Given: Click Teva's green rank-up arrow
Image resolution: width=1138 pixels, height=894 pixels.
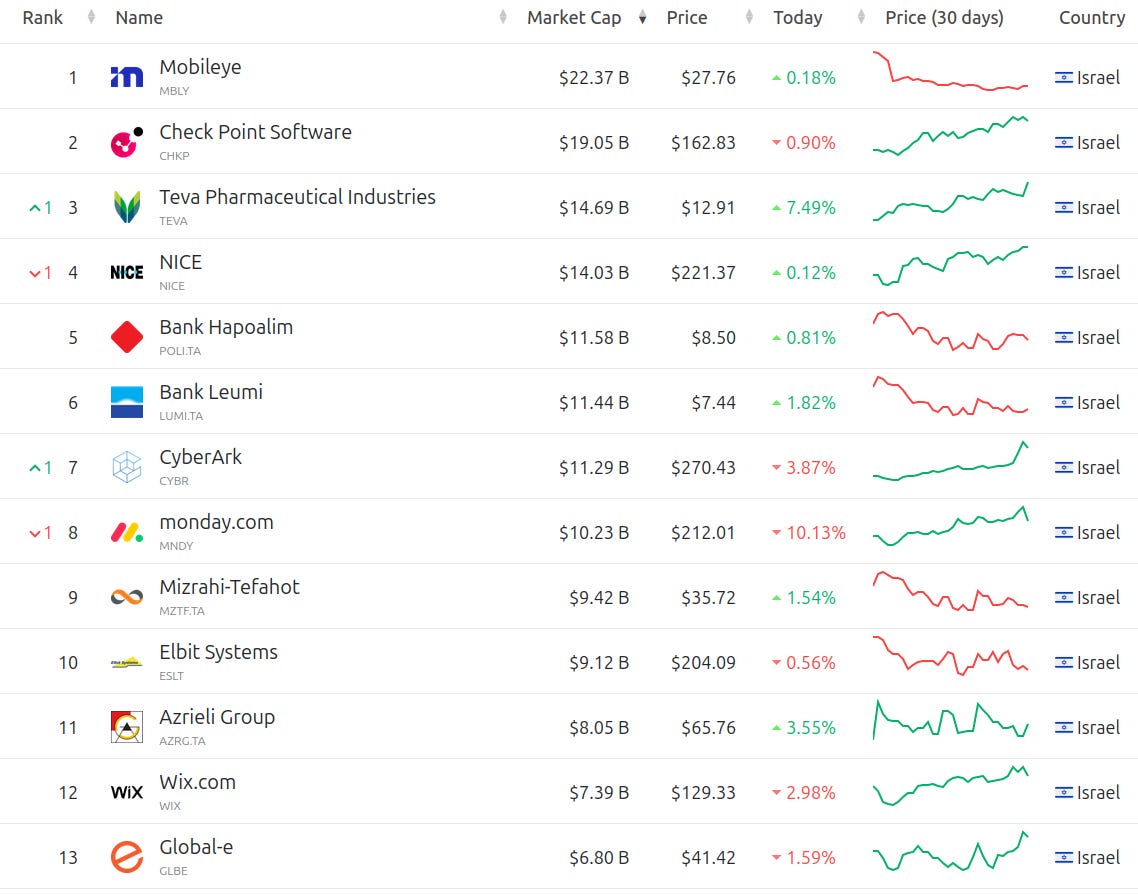Looking at the screenshot, I should pyautogui.click(x=34, y=208).
